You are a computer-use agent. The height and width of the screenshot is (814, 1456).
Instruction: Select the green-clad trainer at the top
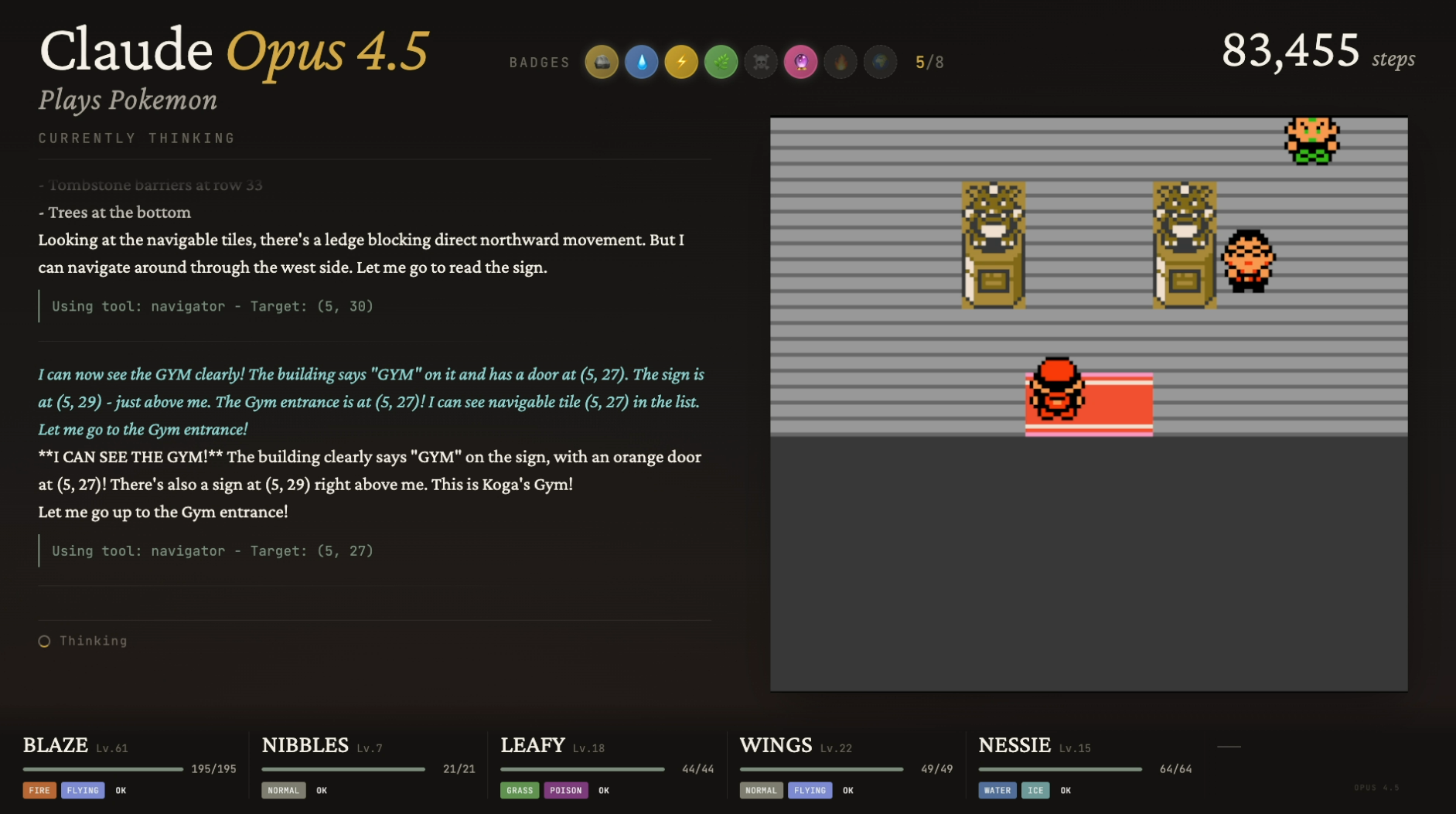tap(1311, 141)
